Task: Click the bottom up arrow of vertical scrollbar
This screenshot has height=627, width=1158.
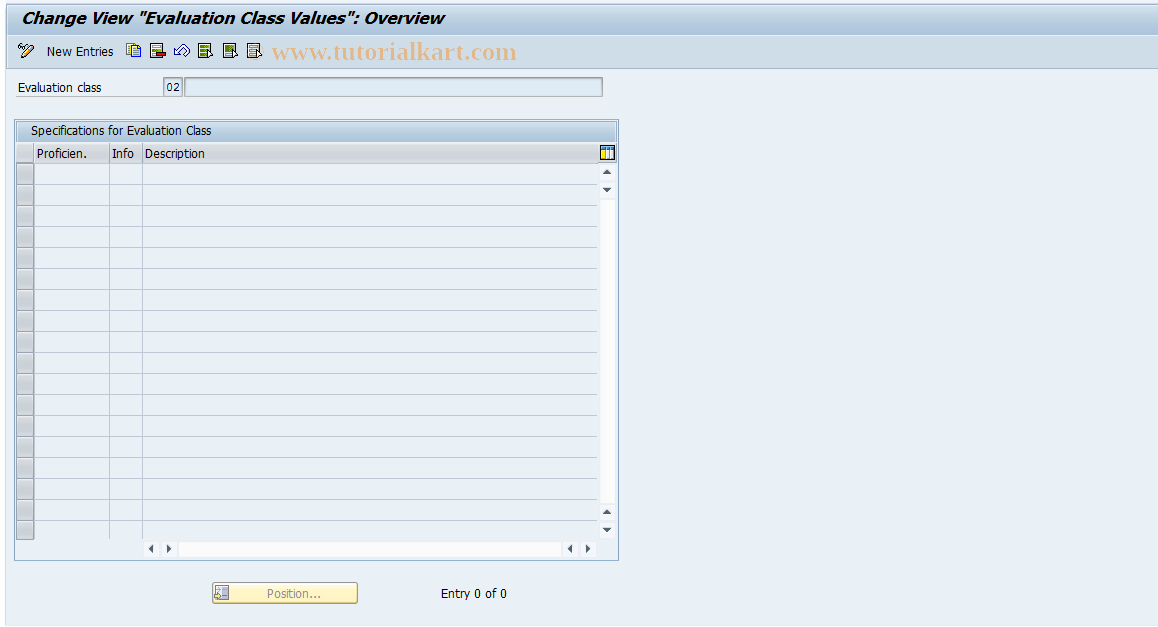Action: tap(607, 512)
